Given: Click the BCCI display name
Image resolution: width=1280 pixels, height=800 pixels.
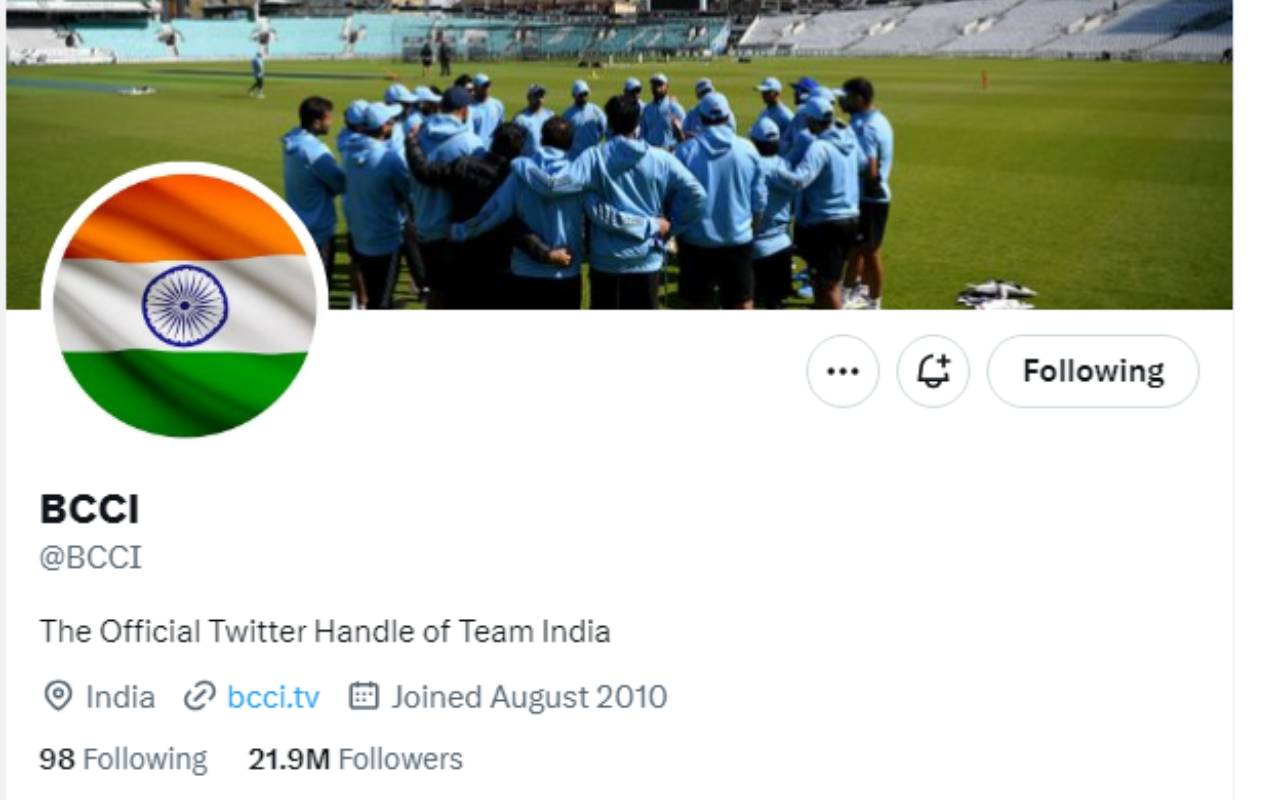Looking at the screenshot, I should 89,509.
